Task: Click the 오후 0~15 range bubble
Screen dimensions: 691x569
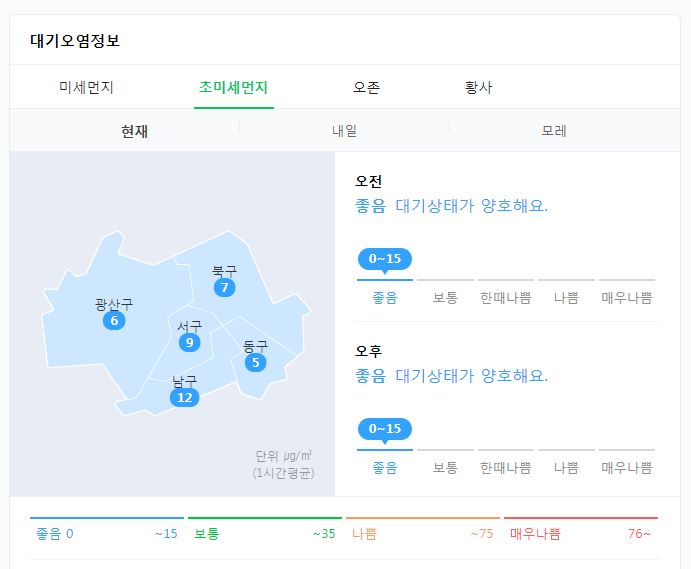Action: click(385, 429)
